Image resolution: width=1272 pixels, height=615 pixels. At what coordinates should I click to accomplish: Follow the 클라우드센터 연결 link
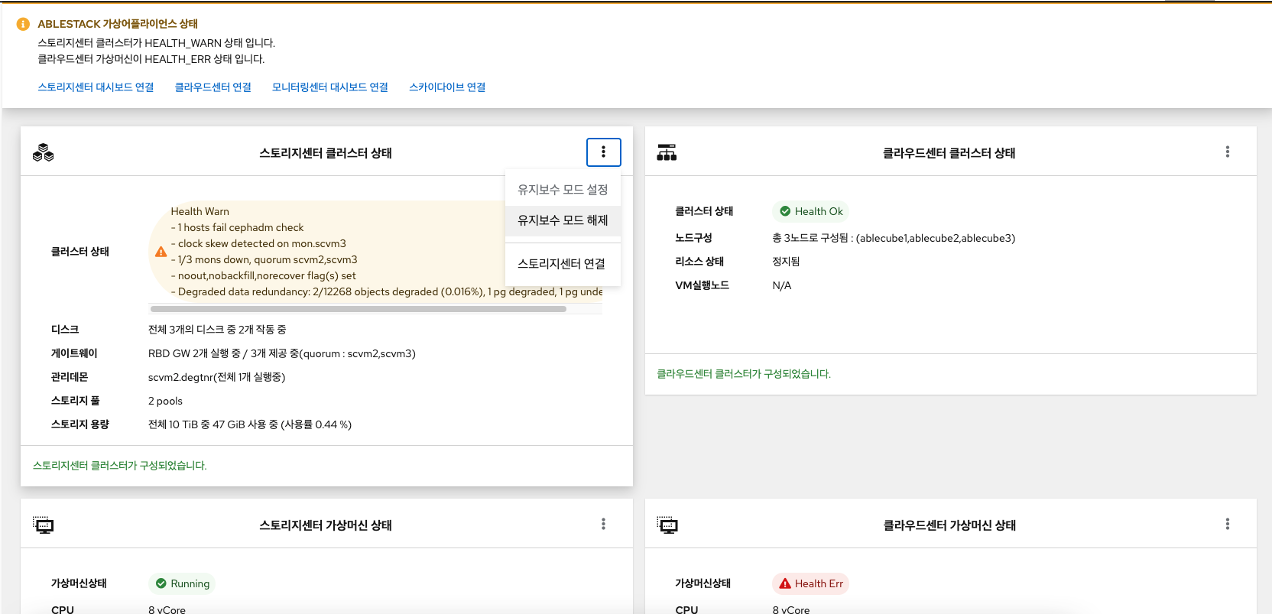(x=213, y=87)
